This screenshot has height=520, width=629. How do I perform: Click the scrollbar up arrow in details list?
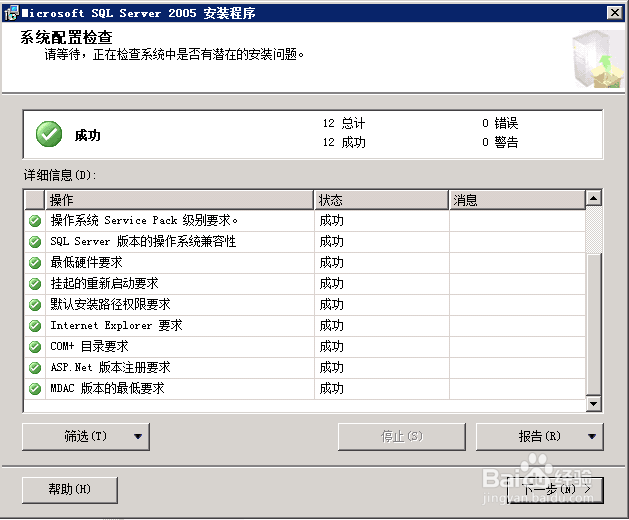[593, 198]
